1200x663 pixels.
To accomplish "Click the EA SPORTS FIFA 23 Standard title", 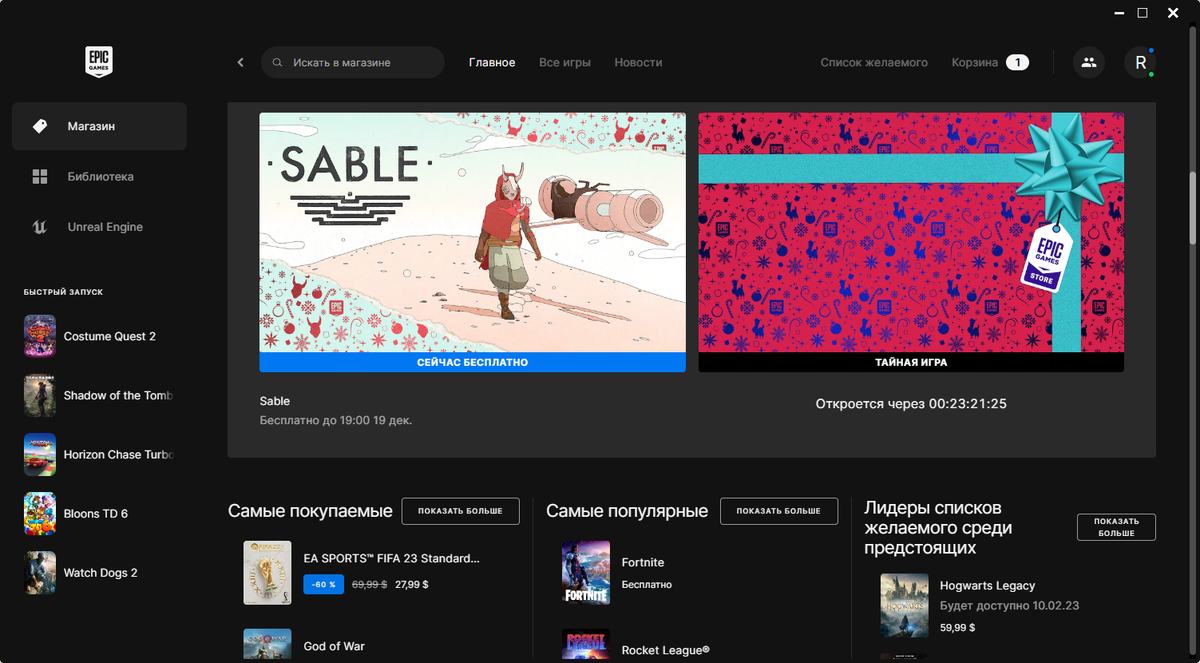I will pyautogui.click(x=392, y=559).
